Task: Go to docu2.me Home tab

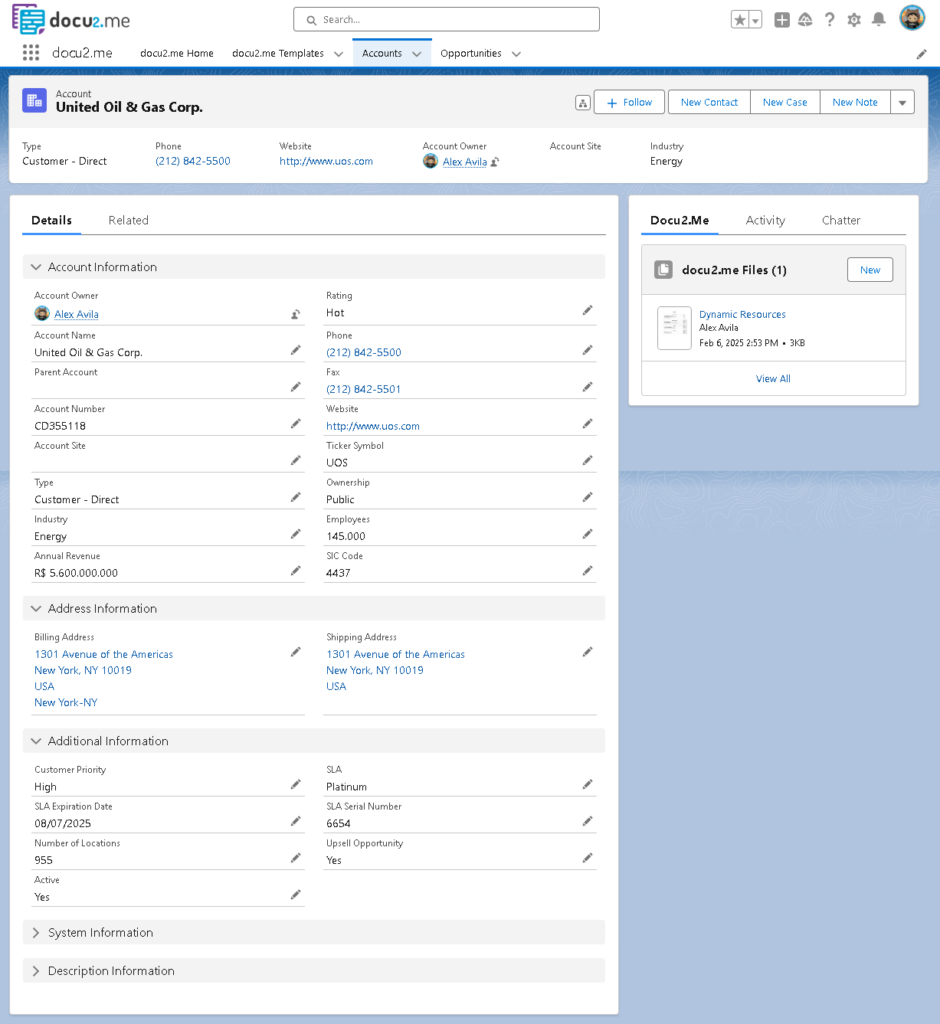Action: pyautogui.click(x=176, y=54)
